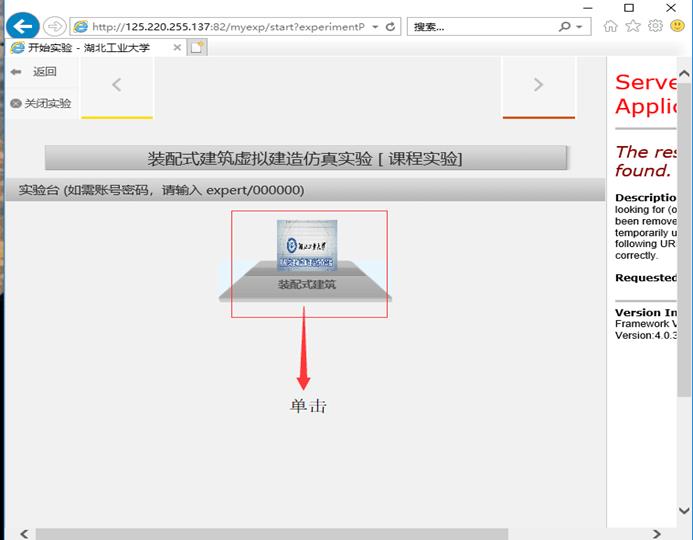Open the IE settings gear icon
Viewport: 693px width, 540px height.
click(656, 27)
